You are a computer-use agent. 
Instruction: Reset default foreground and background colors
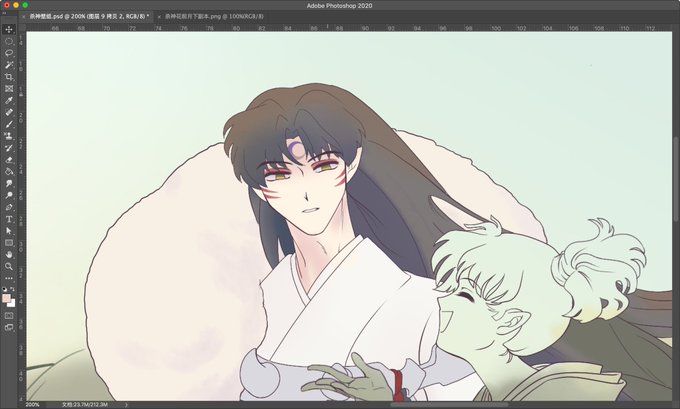[4, 289]
